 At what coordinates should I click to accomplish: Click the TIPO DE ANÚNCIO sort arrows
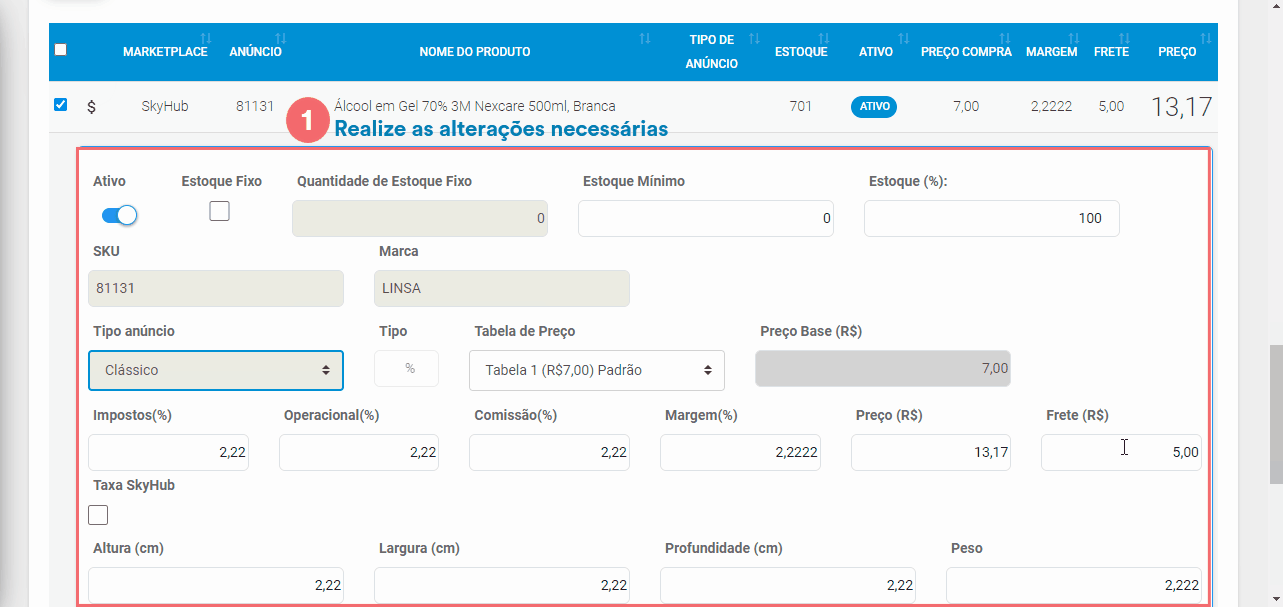pos(755,39)
